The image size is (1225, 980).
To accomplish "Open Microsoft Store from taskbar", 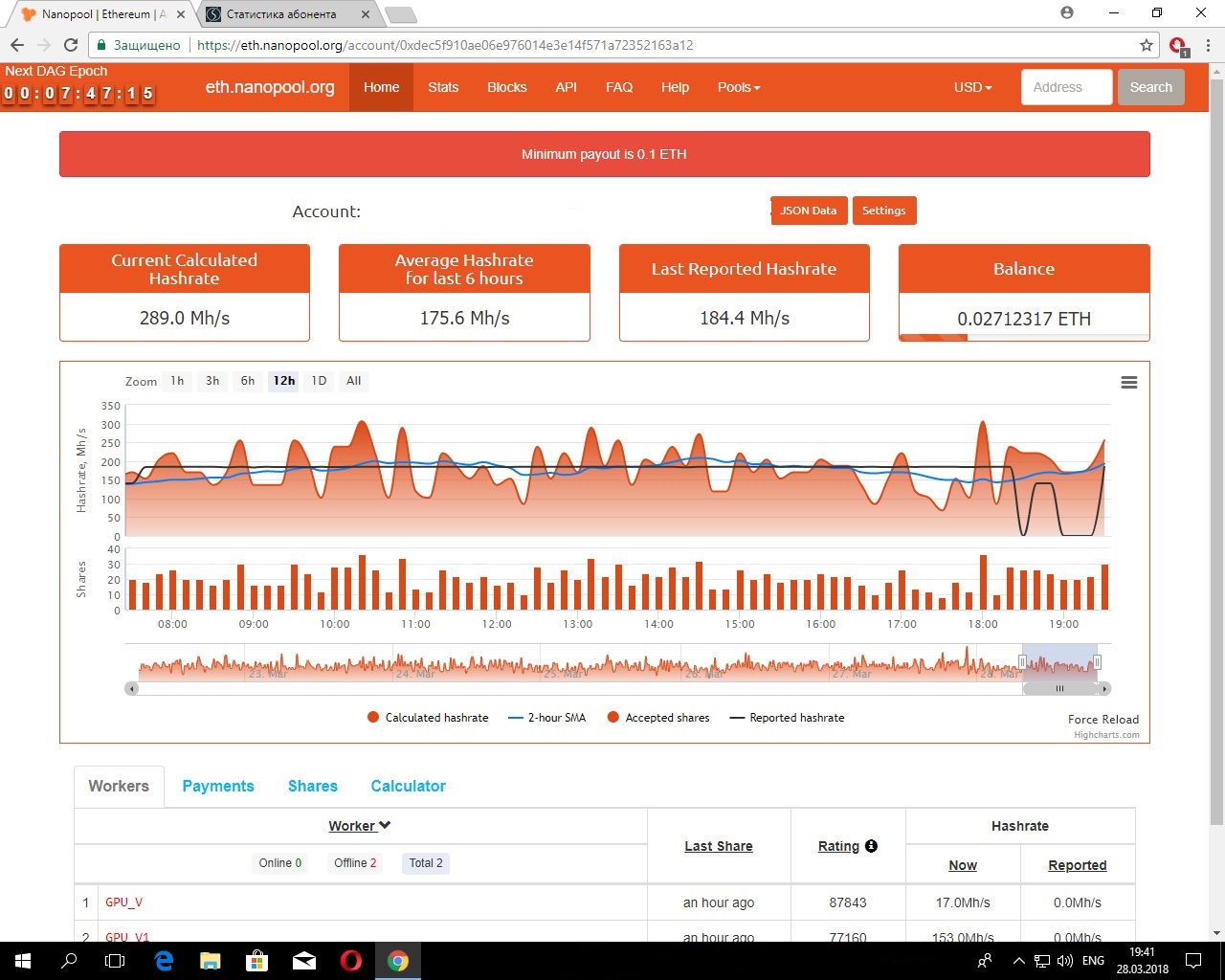I will coord(256,961).
